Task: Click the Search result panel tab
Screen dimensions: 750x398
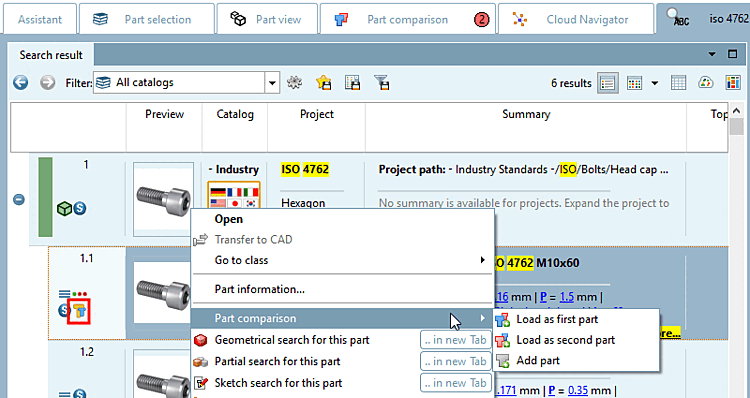Action: coord(51,55)
